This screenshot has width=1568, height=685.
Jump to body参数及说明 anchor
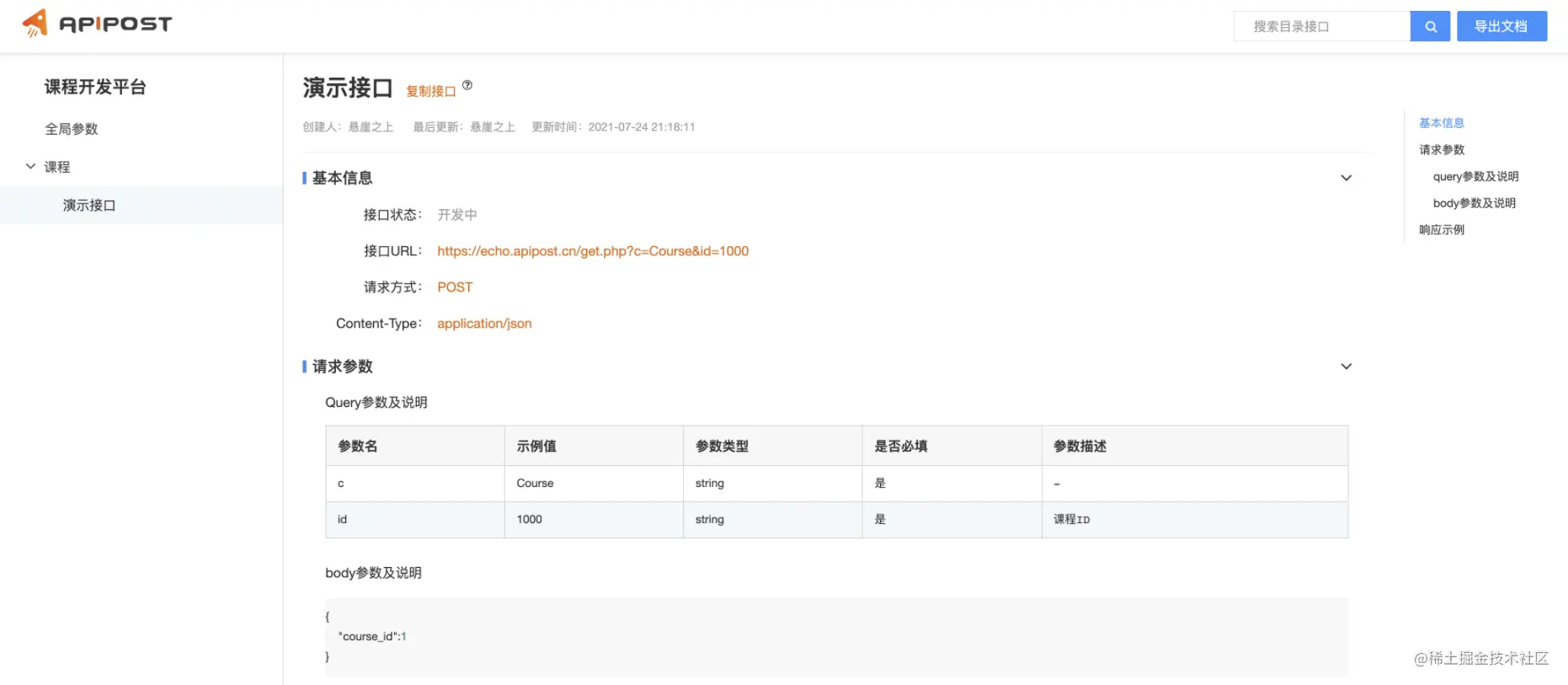tap(1474, 203)
